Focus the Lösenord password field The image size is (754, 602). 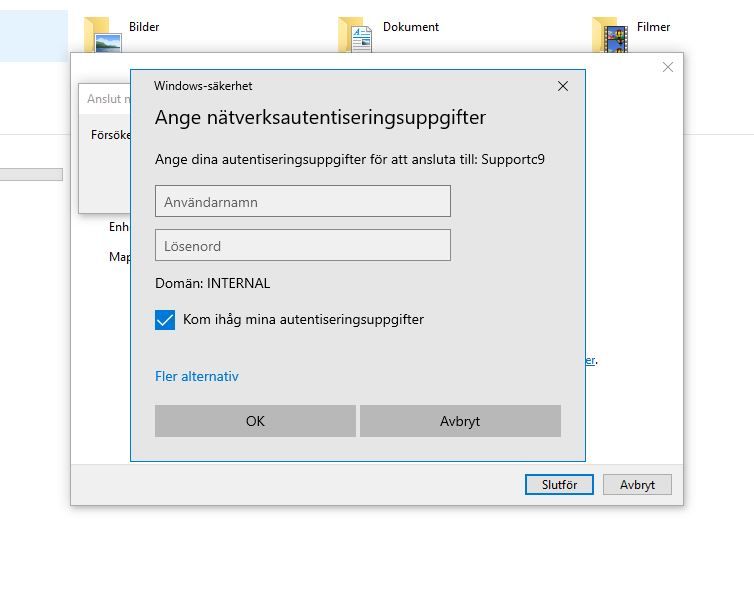coord(303,245)
